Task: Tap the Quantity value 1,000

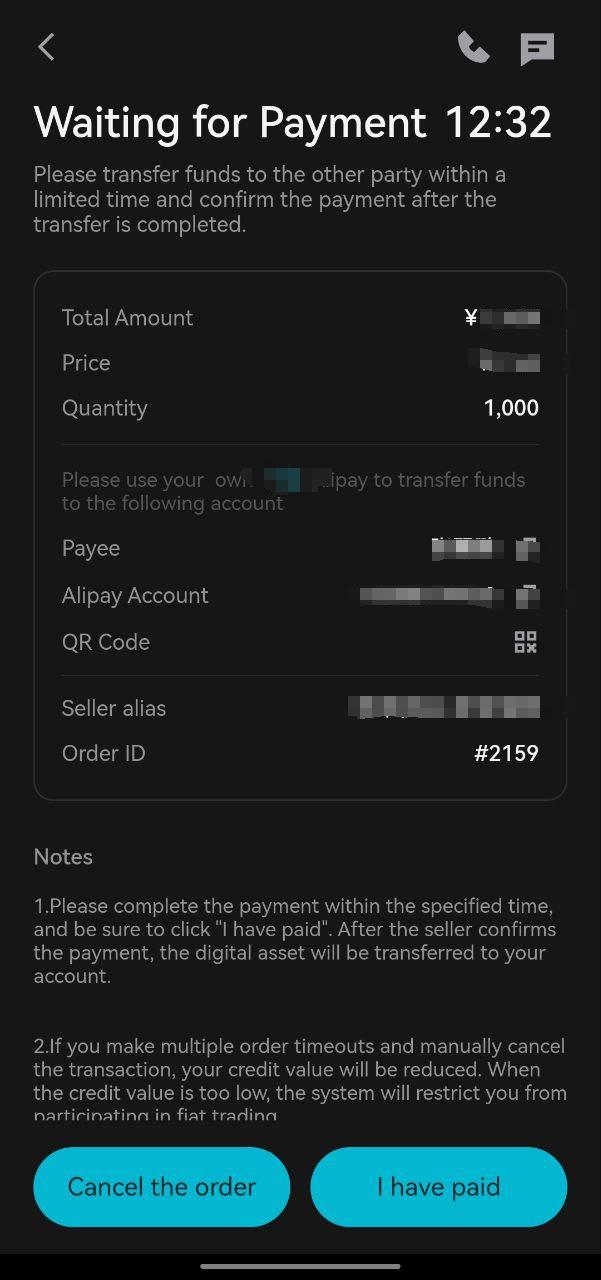Action: coord(511,408)
